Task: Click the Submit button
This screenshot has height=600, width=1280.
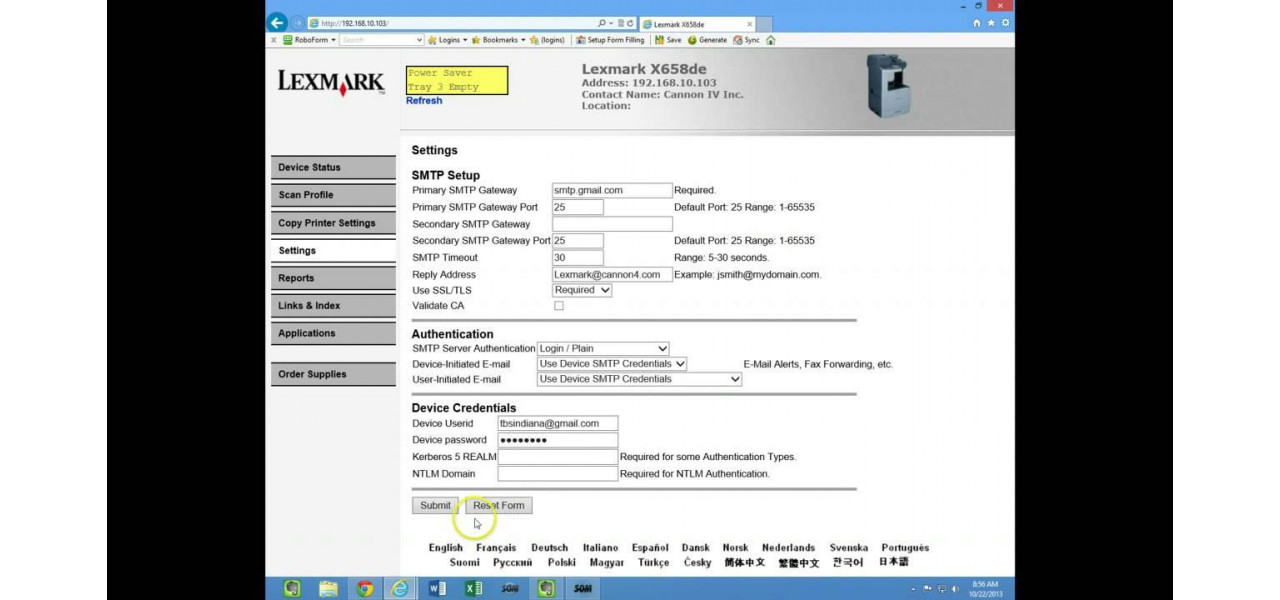Action: click(435, 506)
